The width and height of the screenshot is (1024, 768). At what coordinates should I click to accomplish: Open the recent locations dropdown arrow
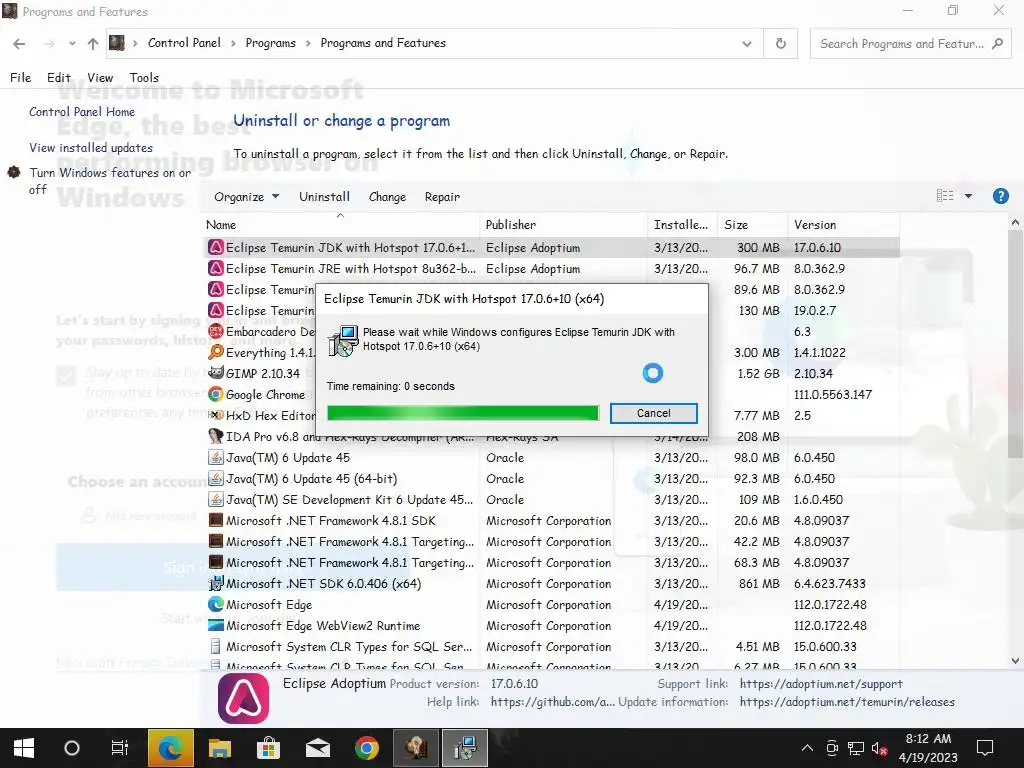72,44
